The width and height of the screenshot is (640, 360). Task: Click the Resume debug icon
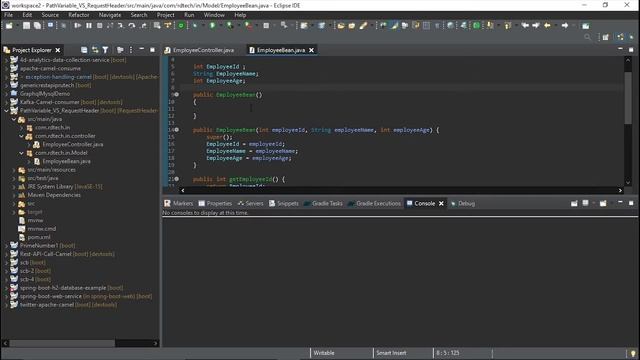coord(77,26)
